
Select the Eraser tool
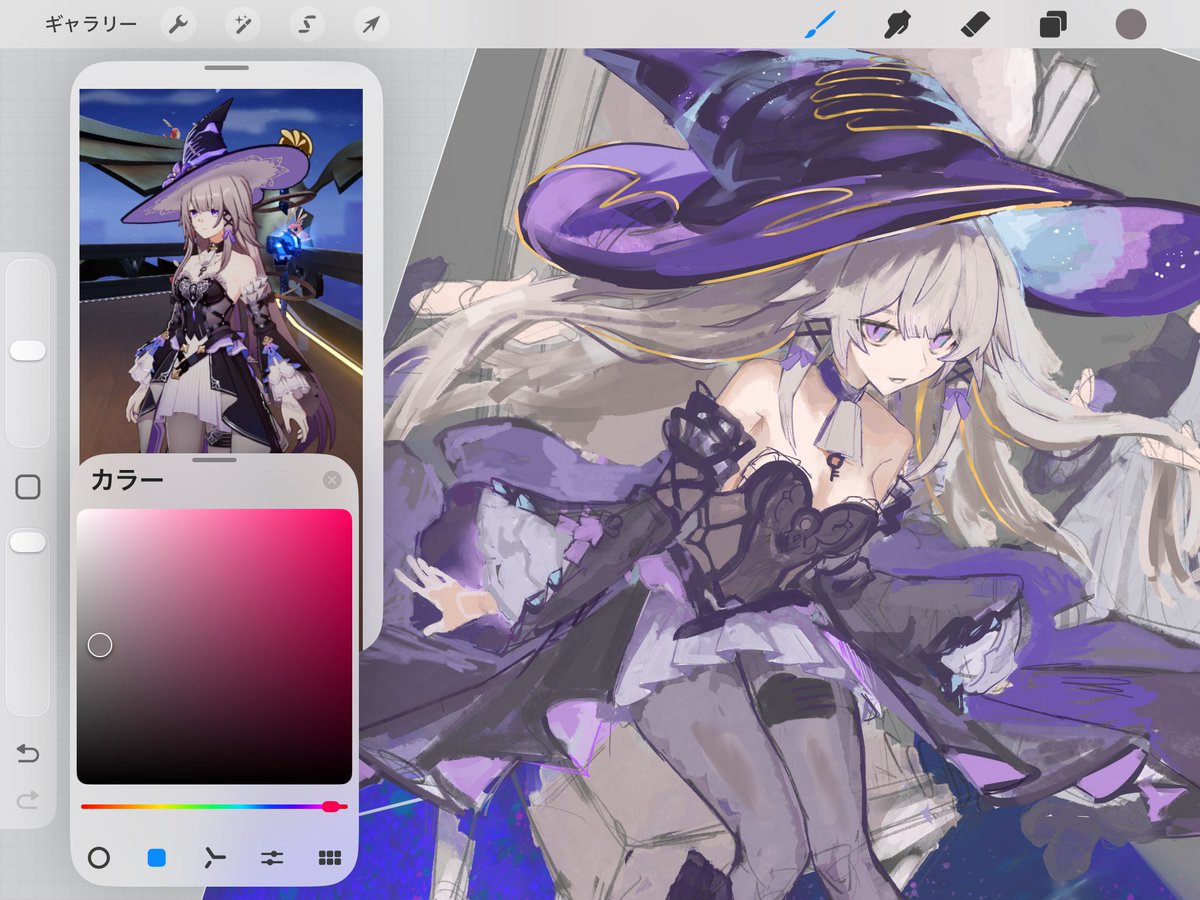point(974,24)
